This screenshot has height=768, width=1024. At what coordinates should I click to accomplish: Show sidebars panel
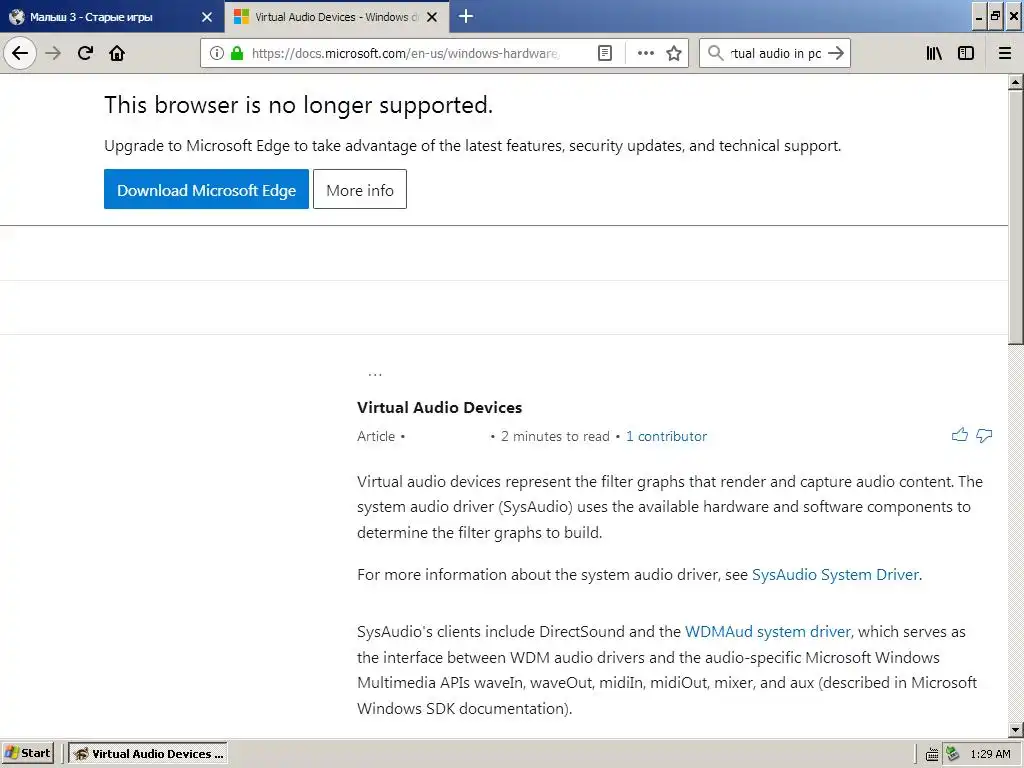point(966,53)
